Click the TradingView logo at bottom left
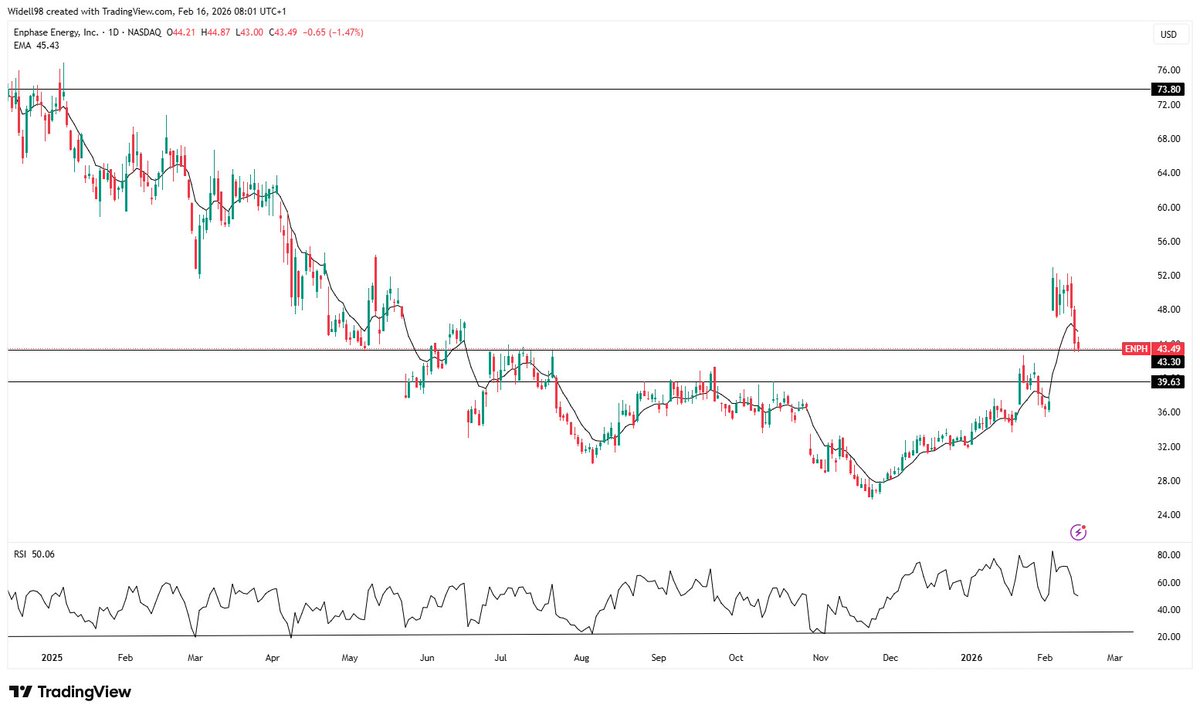 [70, 692]
